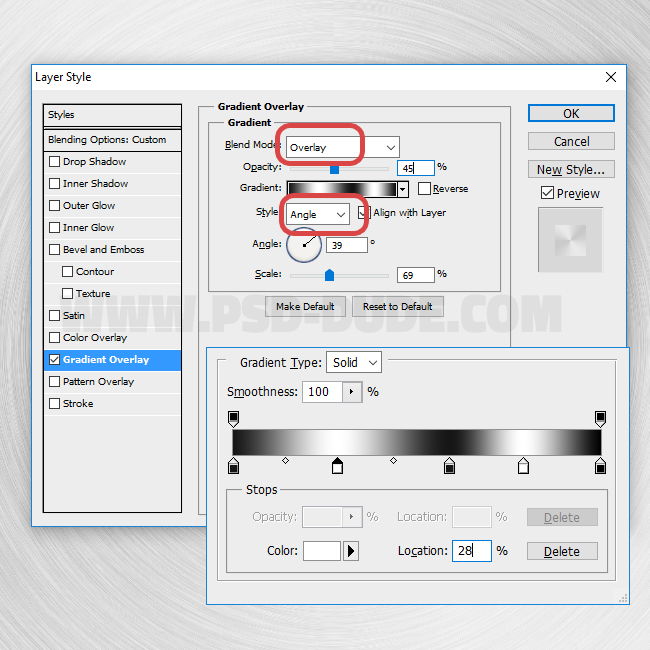Click the Angle dial control
The width and height of the screenshot is (650, 650).
tap(304, 243)
